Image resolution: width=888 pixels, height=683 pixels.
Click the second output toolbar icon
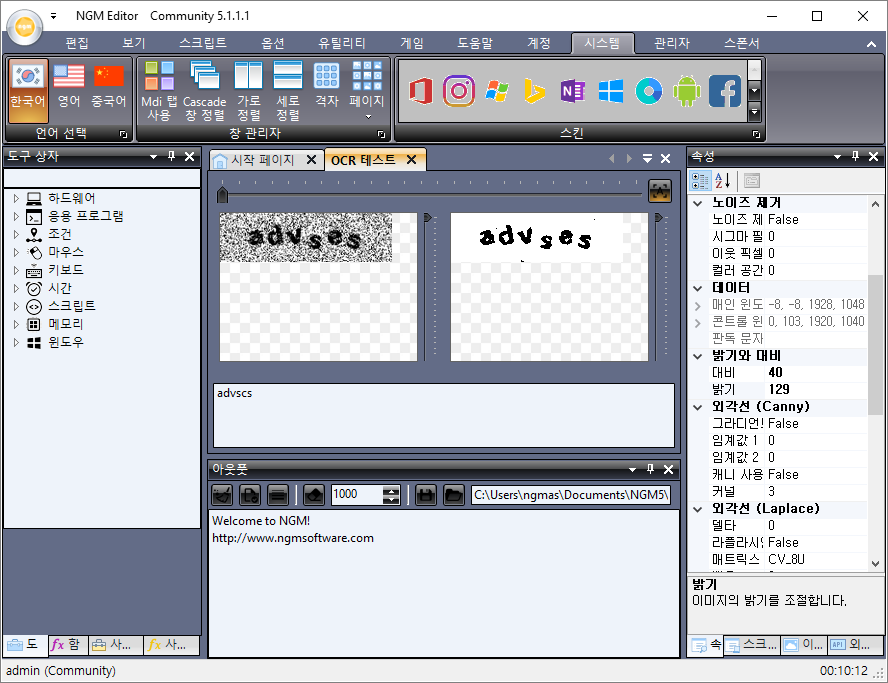[x=250, y=495]
